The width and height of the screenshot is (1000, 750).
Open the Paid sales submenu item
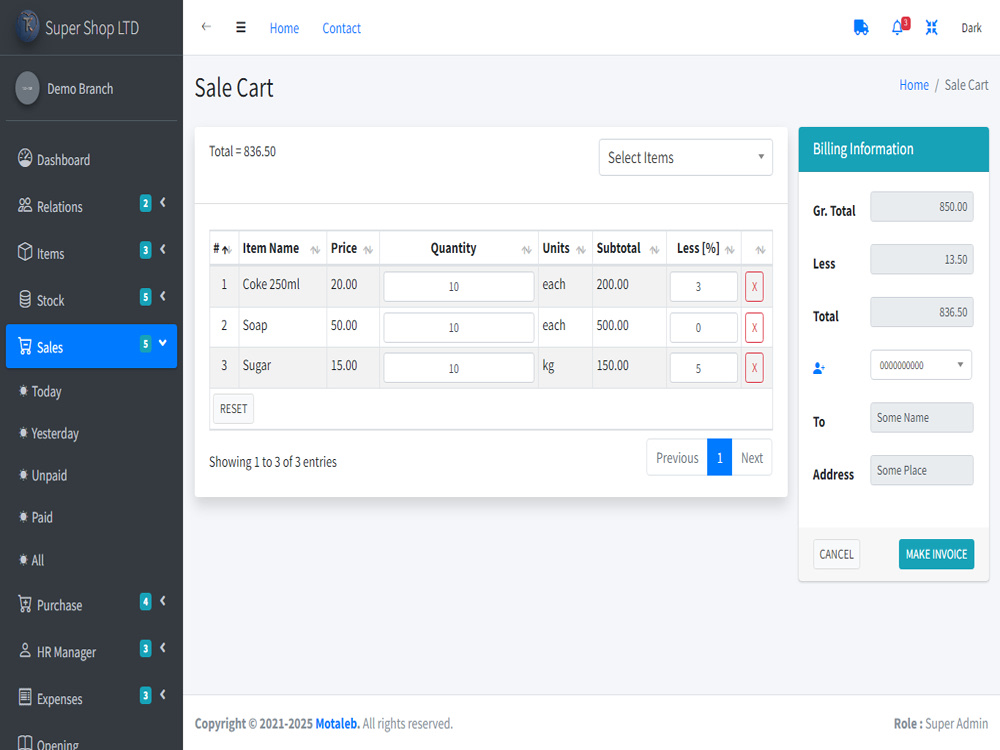pos(91,517)
